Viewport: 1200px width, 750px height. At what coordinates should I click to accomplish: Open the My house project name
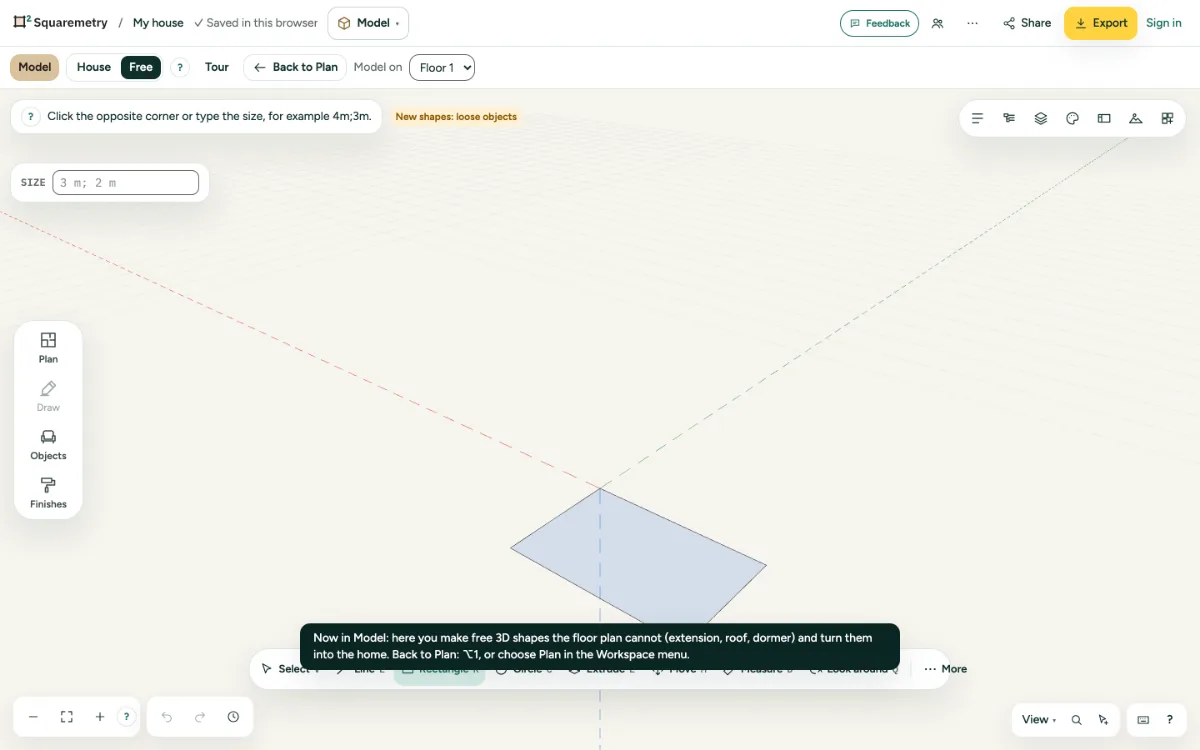158,23
